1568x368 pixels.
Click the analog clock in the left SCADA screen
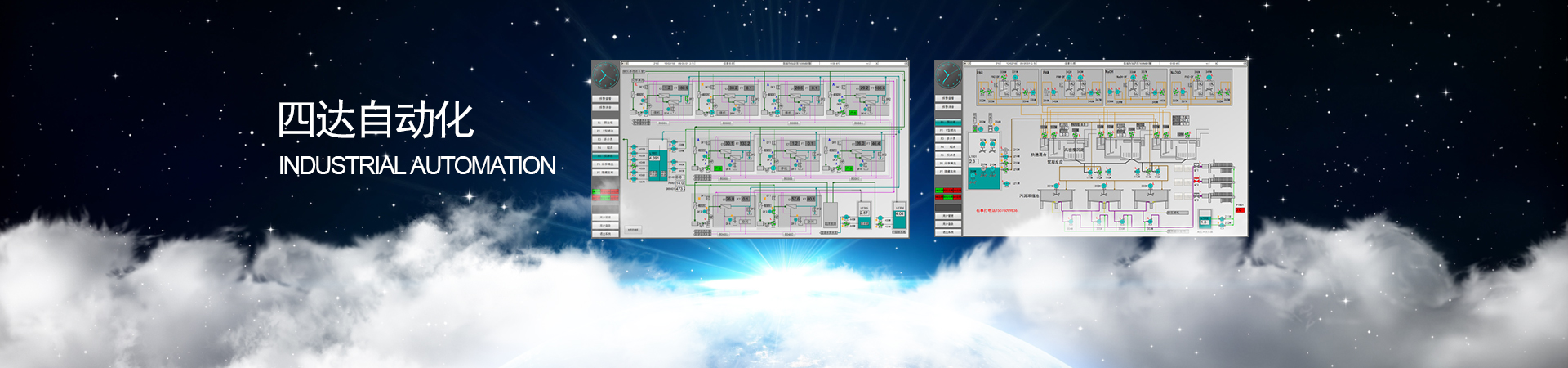point(605,76)
